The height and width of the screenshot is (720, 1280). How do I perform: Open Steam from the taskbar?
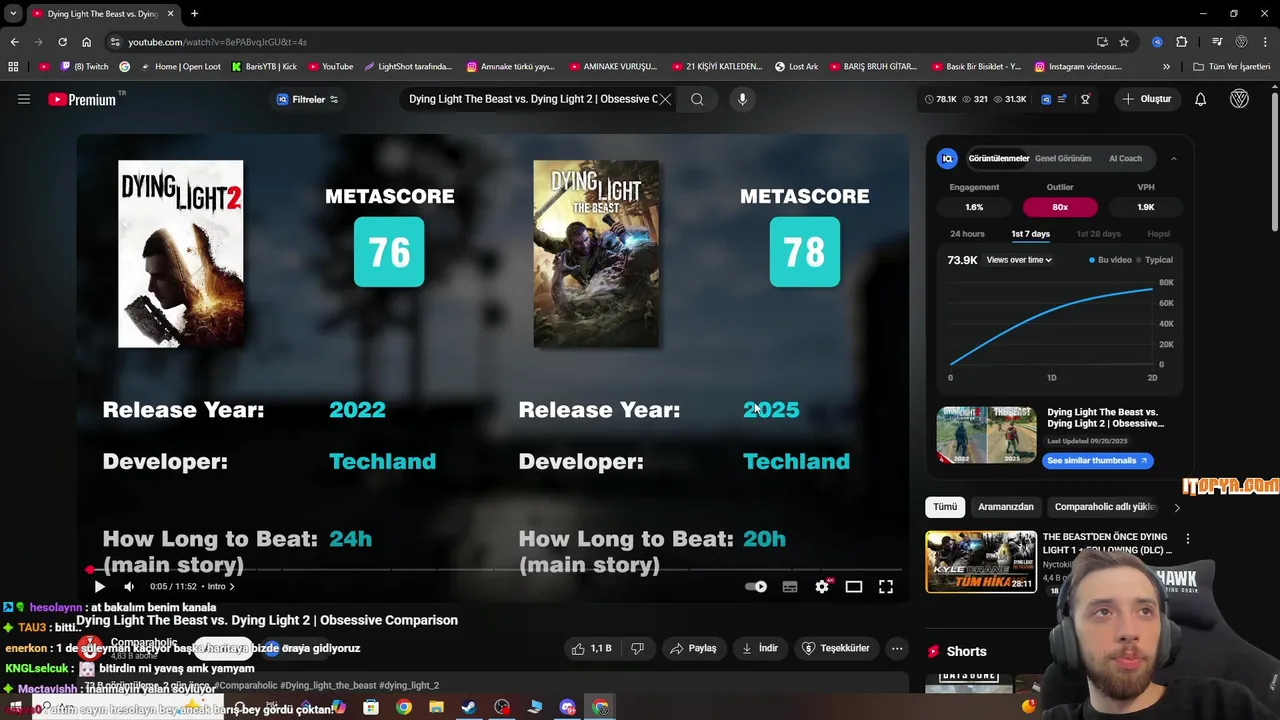point(468,707)
